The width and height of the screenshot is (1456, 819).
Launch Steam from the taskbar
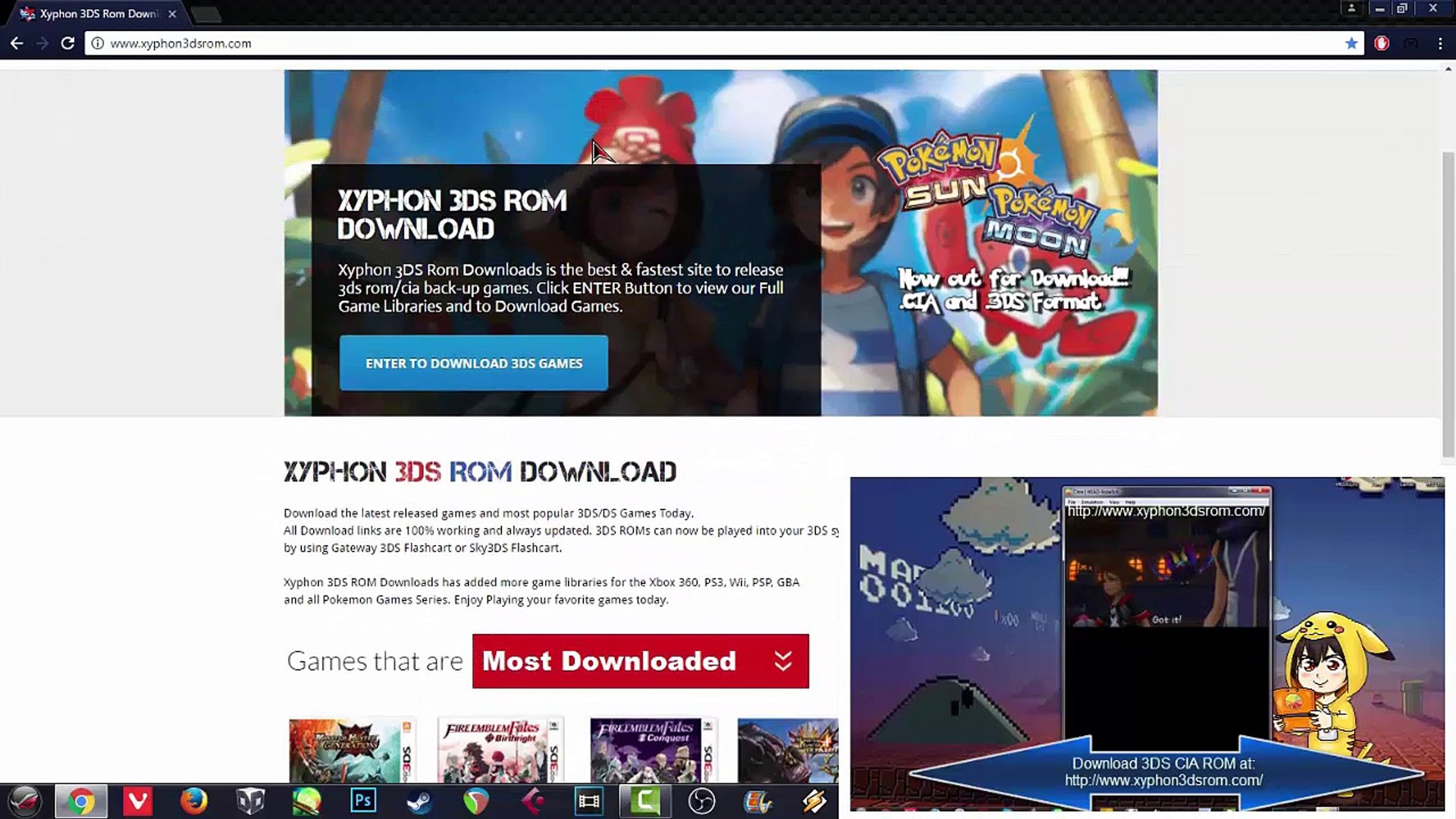tap(419, 801)
